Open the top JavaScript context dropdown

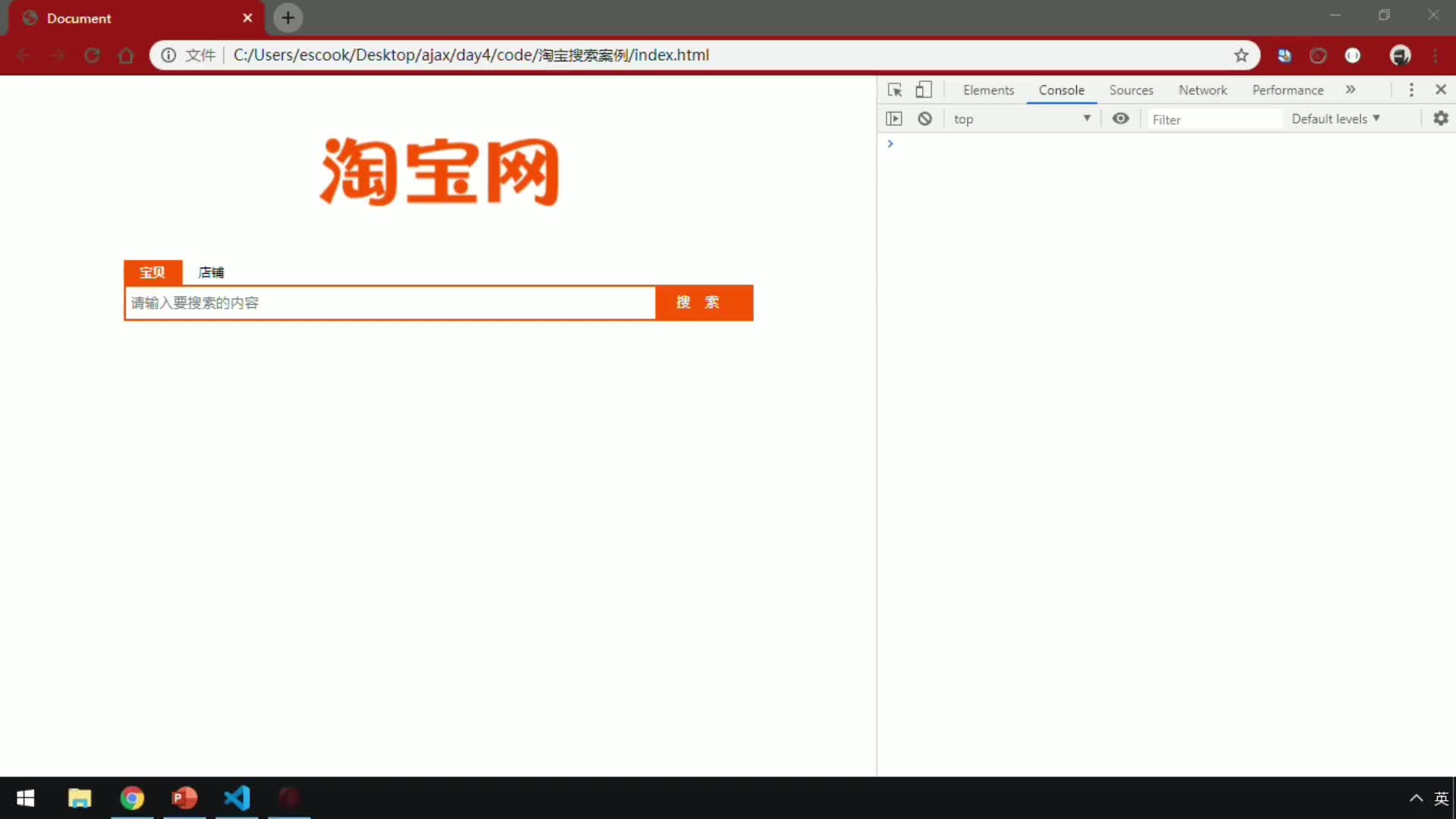click(x=1021, y=119)
